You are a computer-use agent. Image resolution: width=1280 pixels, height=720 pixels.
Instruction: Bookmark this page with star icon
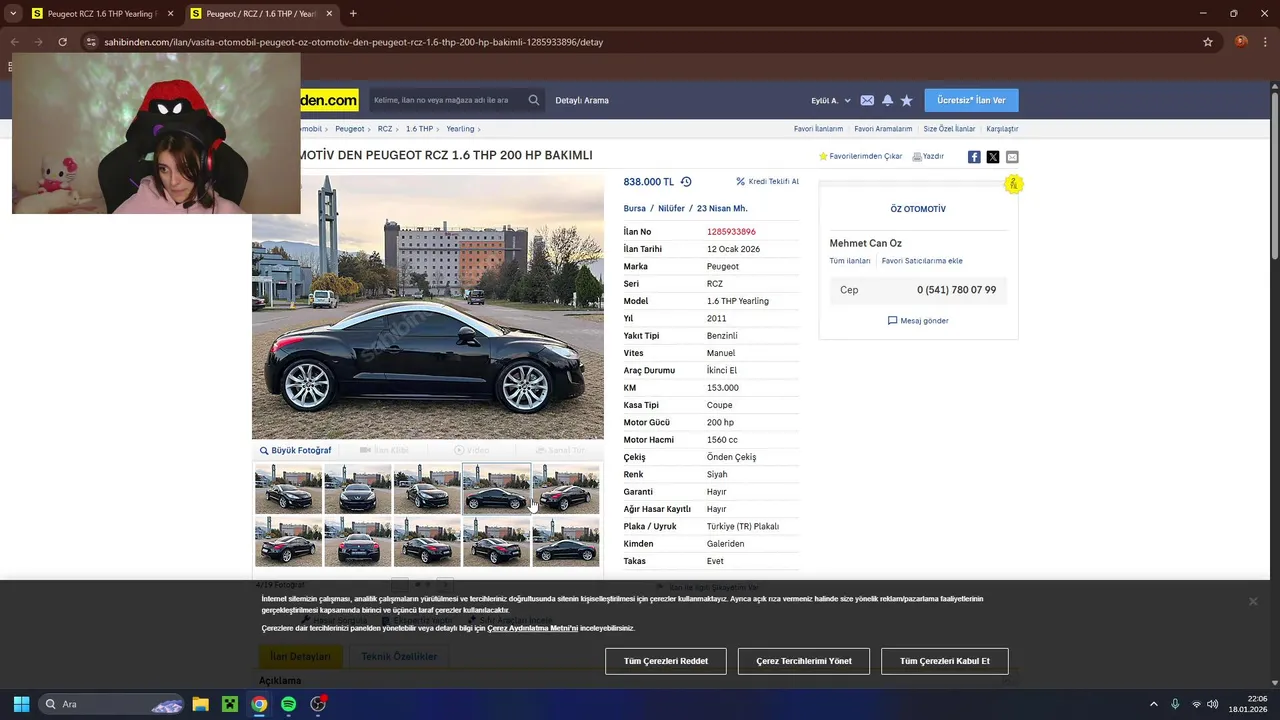pos(1208,42)
